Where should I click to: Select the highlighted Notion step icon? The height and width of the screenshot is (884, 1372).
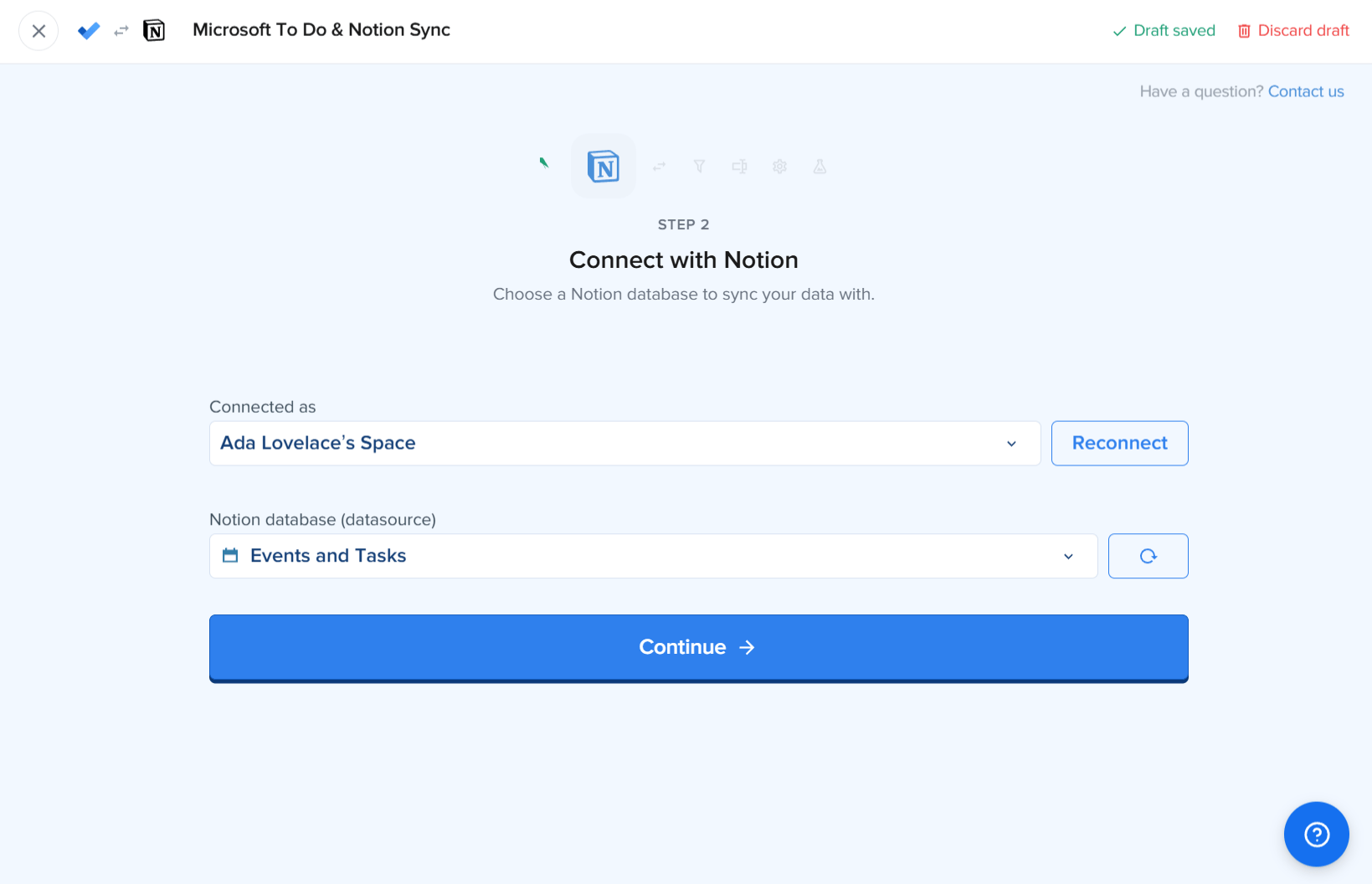(604, 166)
